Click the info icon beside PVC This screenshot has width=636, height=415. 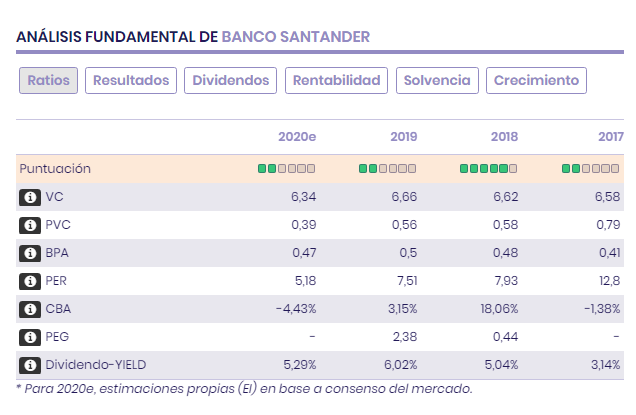[x=29, y=225]
